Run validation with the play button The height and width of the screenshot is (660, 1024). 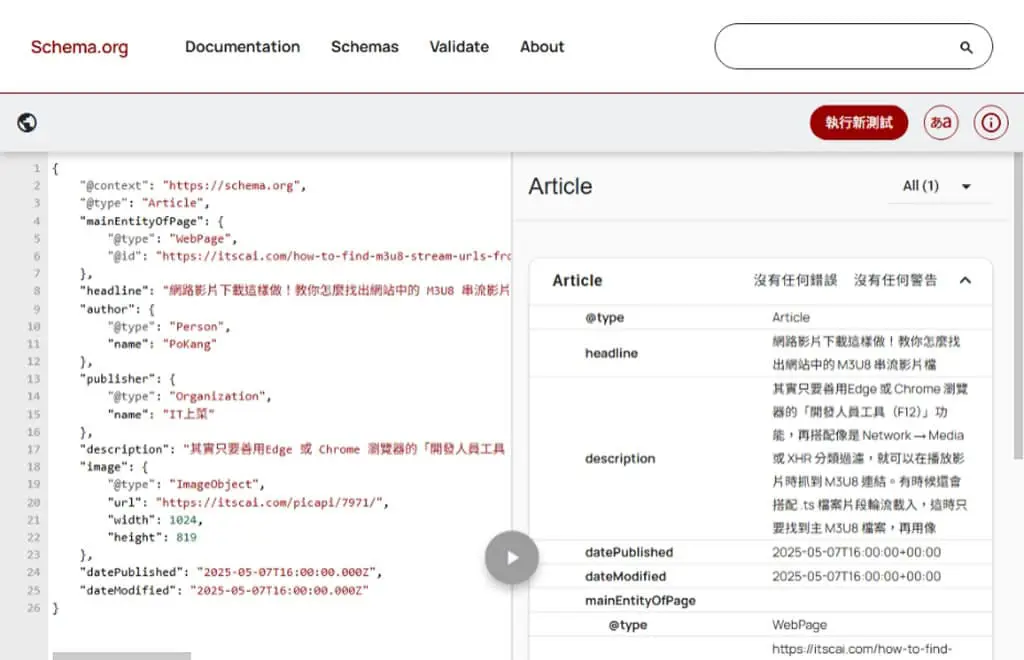click(511, 558)
